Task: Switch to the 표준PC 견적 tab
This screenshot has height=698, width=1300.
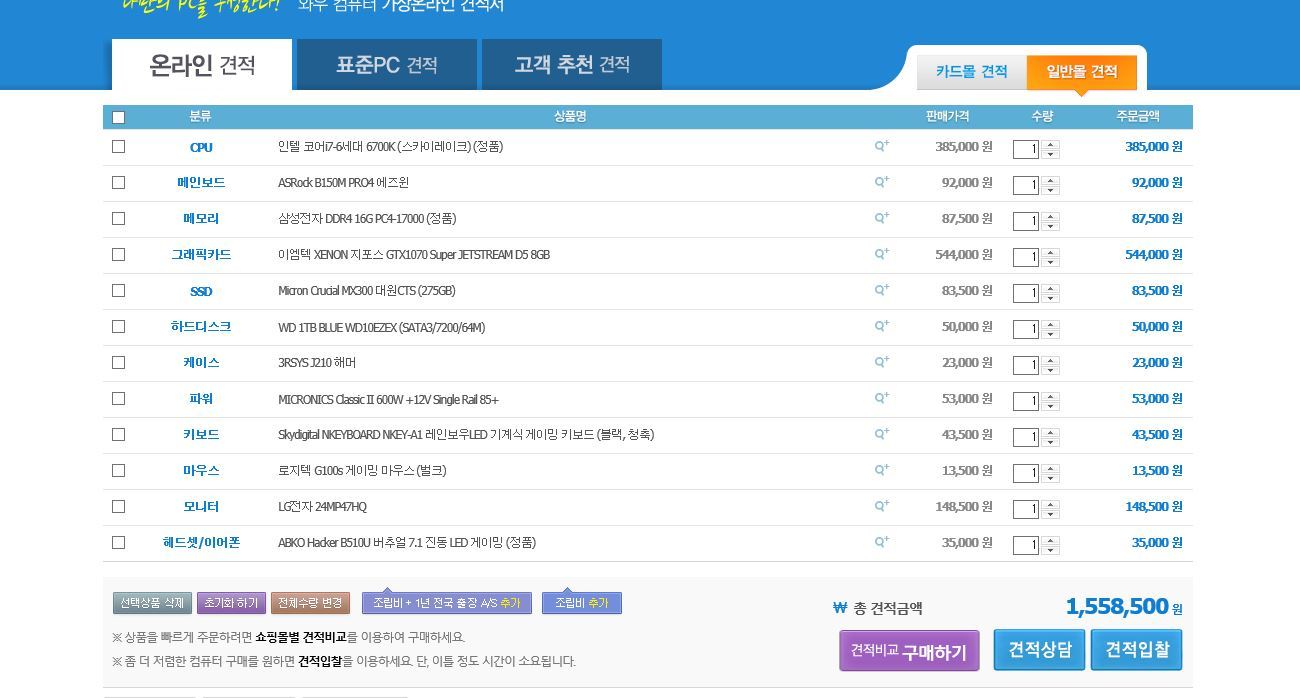Action: click(x=386, y=65)
